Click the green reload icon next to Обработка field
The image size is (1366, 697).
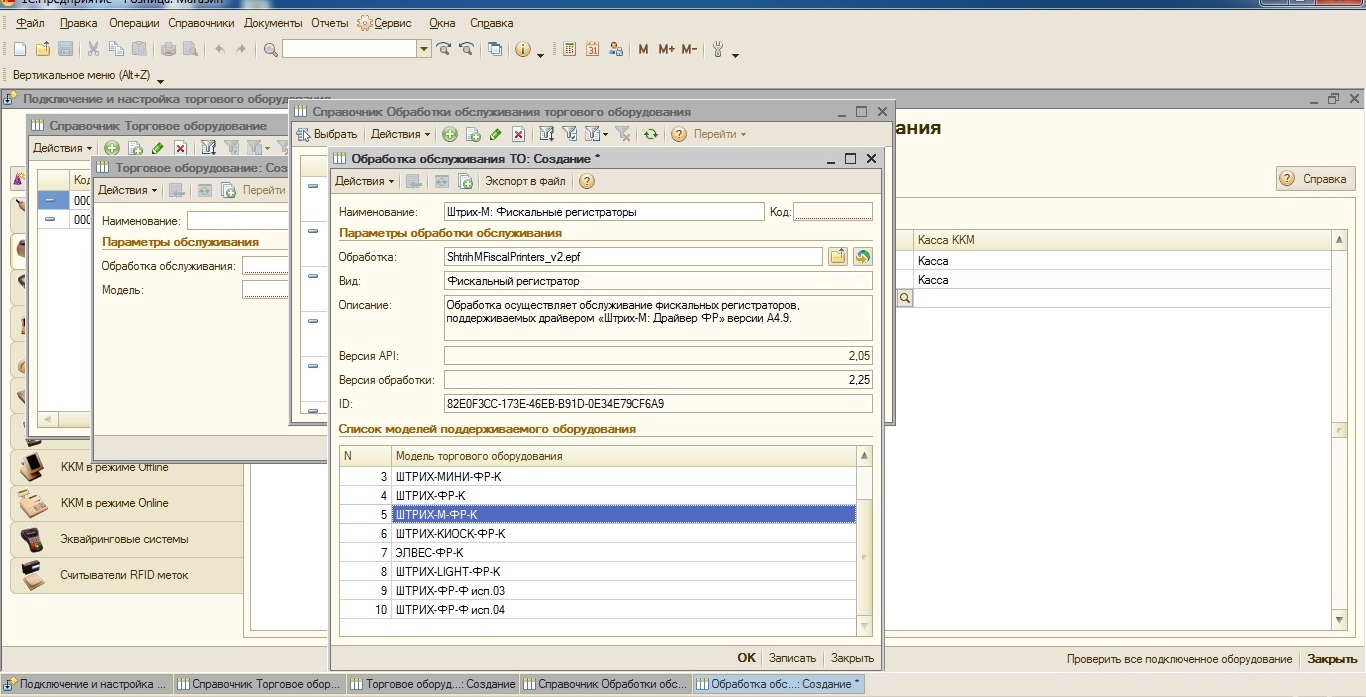[x=861, y=256]
